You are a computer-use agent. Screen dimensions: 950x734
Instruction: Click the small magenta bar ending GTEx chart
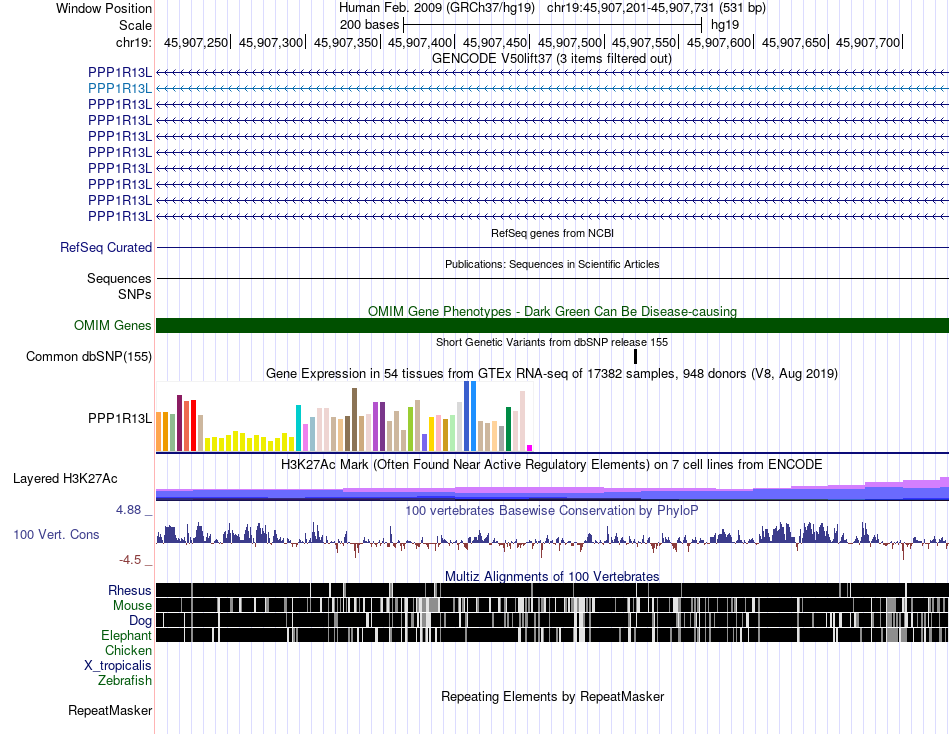pyautogui.click(x=530, y=448)
